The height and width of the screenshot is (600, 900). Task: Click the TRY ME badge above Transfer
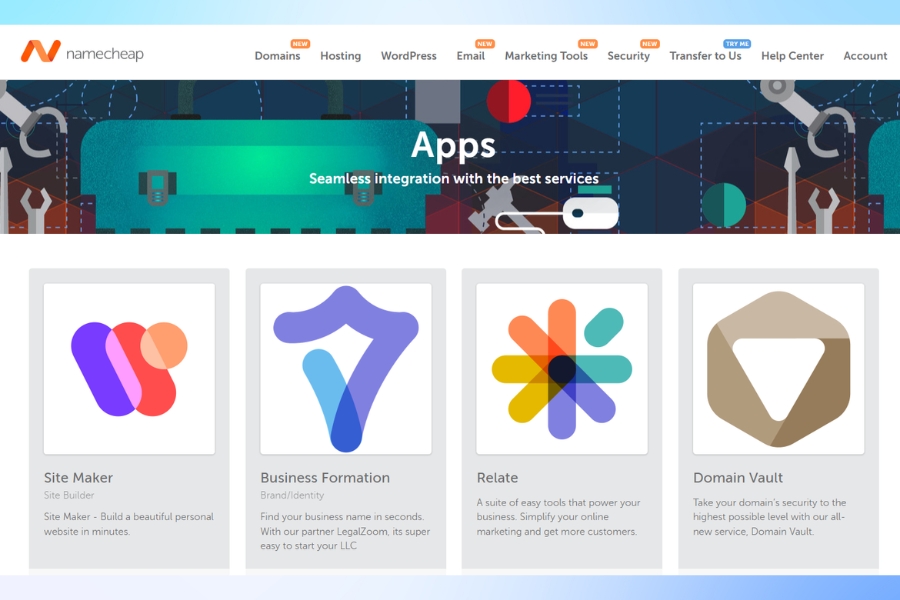tap(737, 44)
